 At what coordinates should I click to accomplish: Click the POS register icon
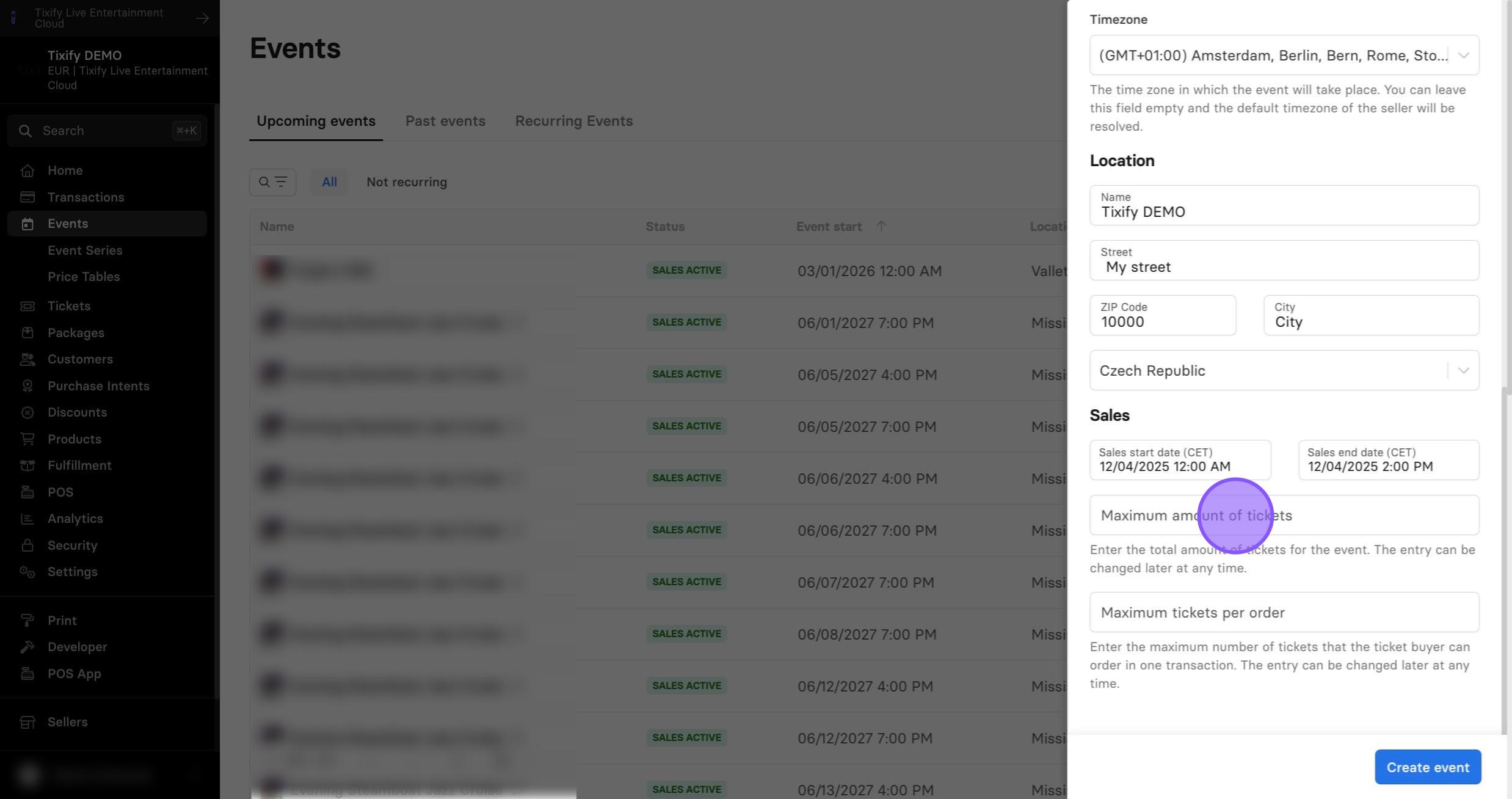pos(27,492)
